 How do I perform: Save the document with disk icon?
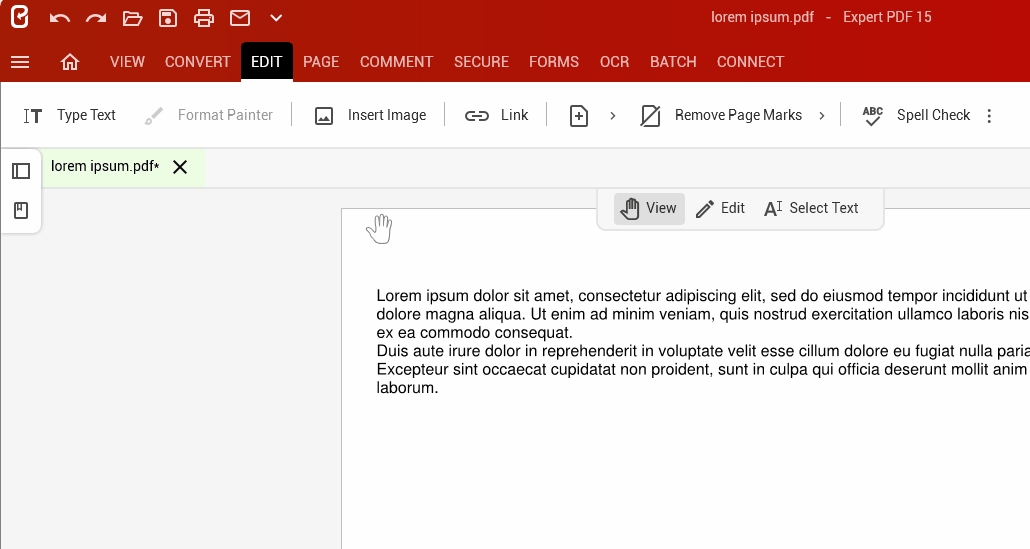point(168,18)
